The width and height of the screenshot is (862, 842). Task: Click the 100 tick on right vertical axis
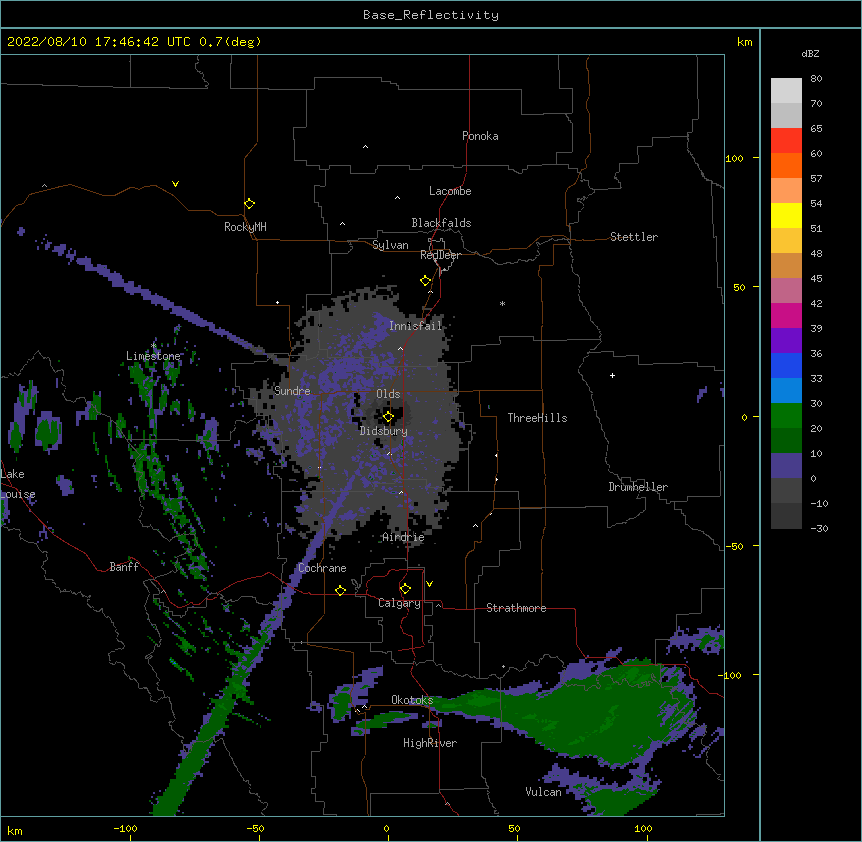(734, 158)
